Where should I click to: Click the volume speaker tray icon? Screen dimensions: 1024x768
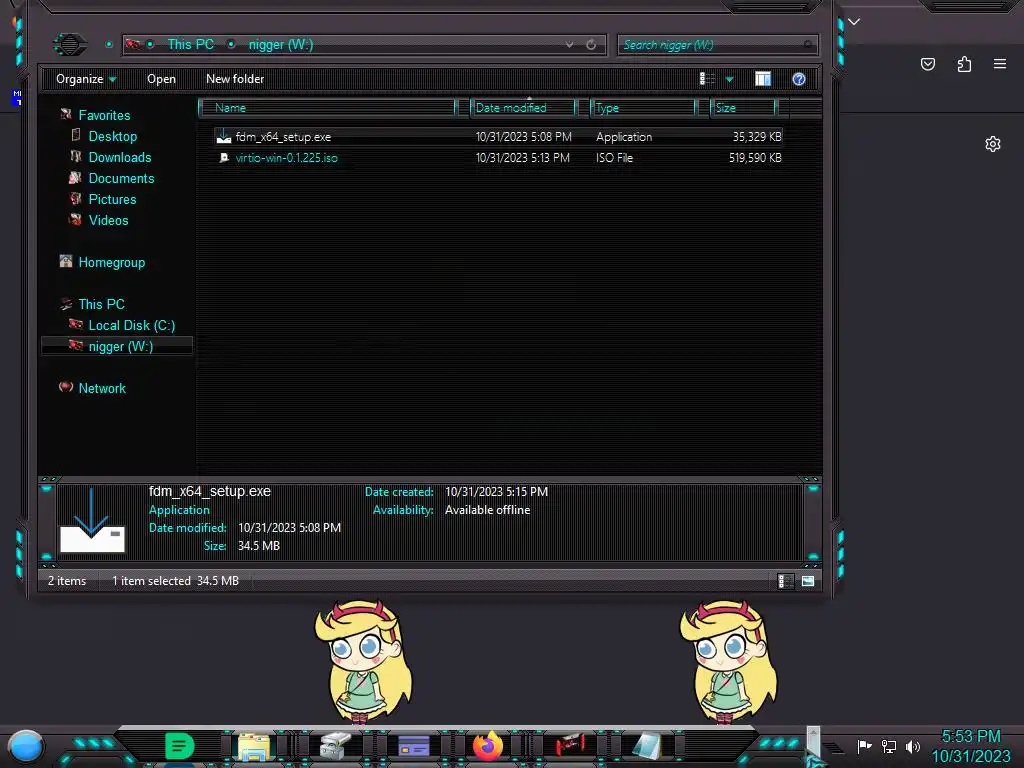(913, 746)
